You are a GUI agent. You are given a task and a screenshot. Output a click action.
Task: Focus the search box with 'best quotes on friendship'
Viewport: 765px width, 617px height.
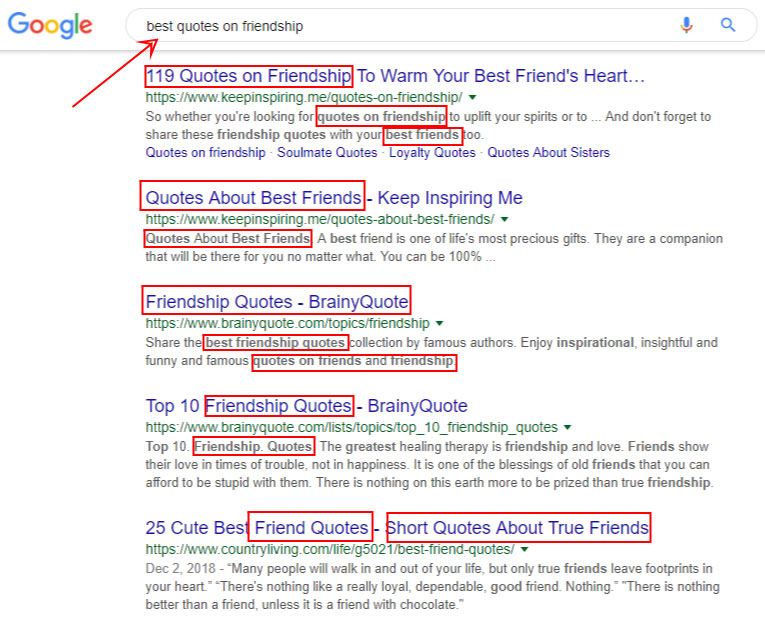coord(441,25)
